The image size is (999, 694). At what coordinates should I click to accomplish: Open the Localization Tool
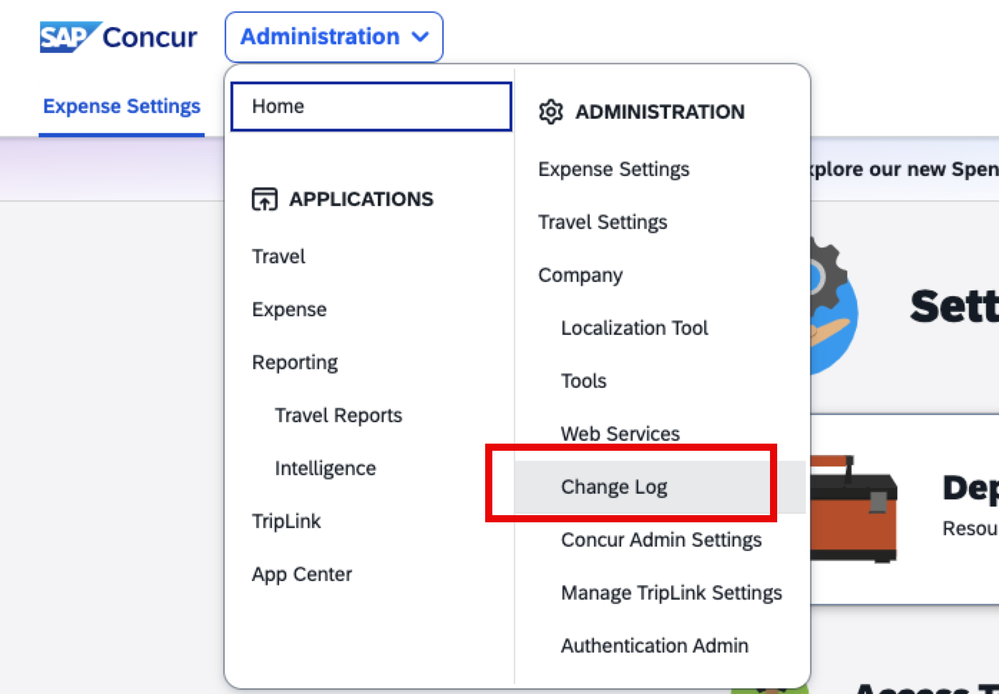click(x=634, y=328)
